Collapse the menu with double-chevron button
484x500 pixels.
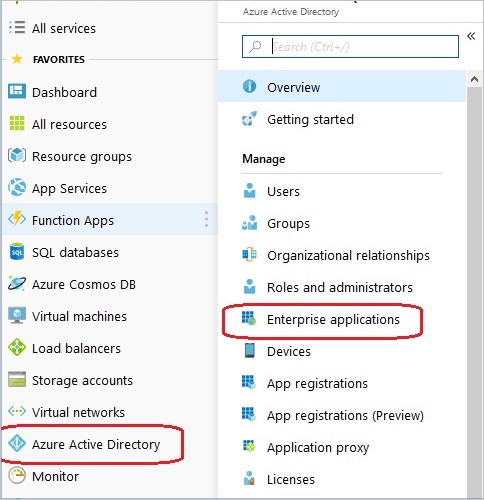tap(471, 36)
